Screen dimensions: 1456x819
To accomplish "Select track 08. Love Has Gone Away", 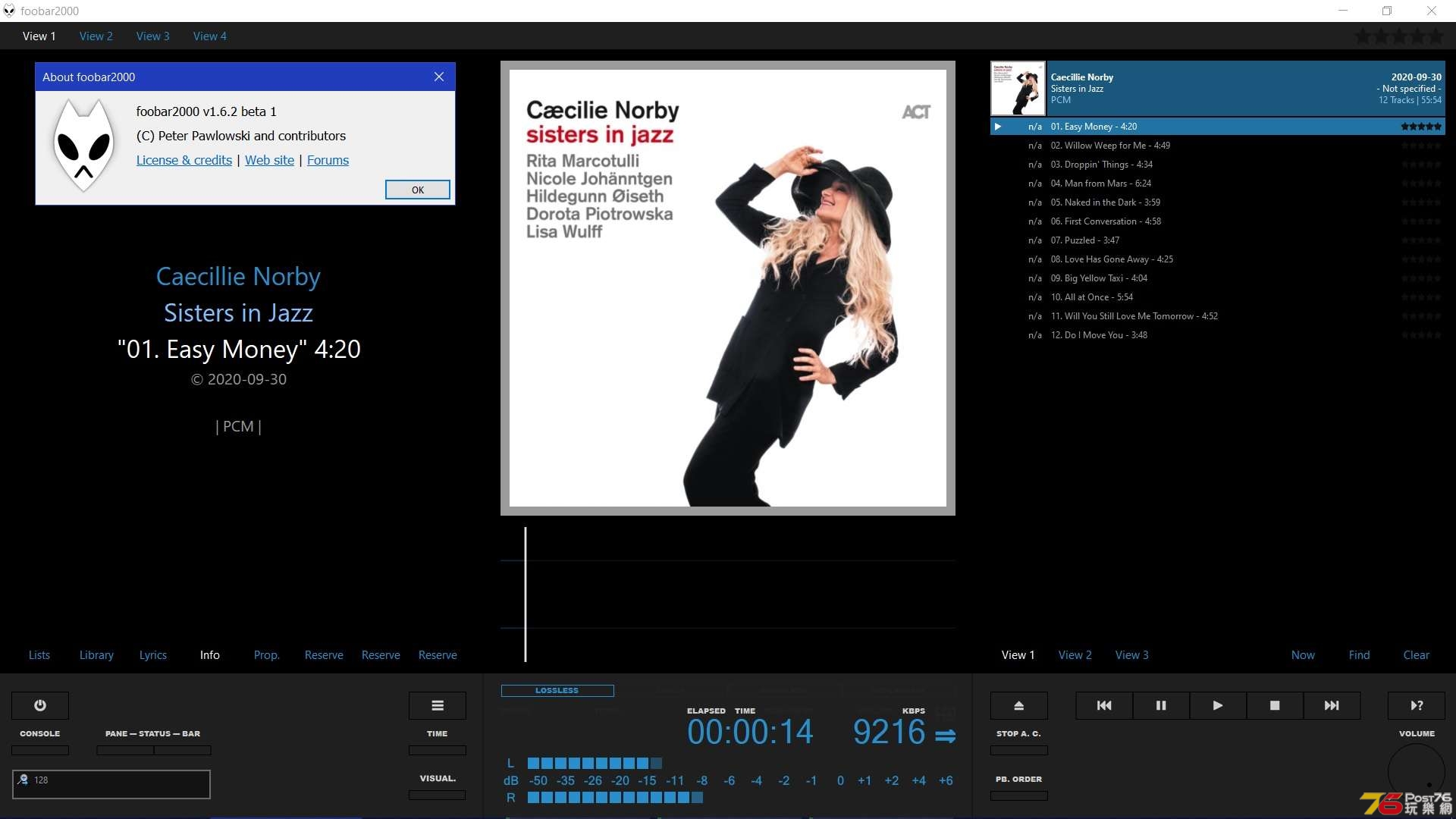I will tap(1218, 259).
